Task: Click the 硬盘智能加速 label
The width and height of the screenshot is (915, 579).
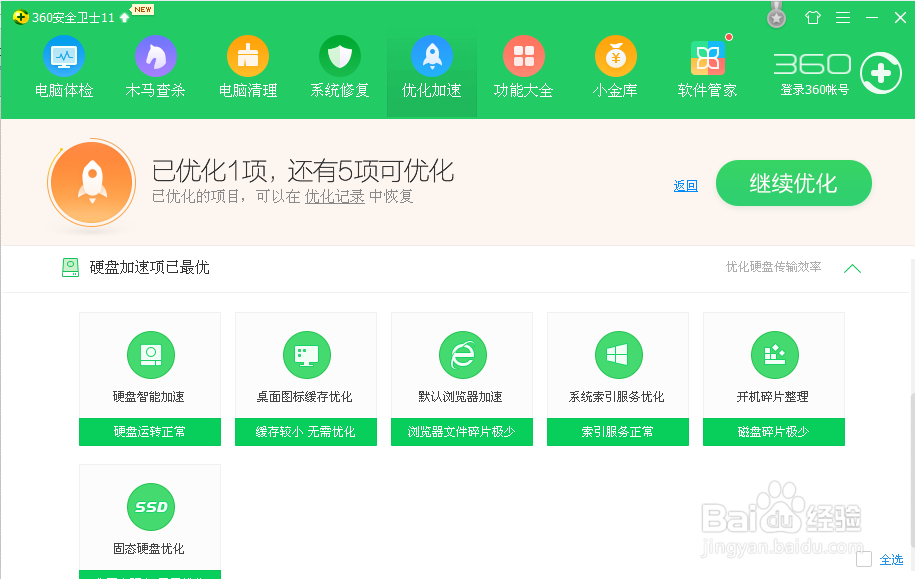Action: point(149,397)
